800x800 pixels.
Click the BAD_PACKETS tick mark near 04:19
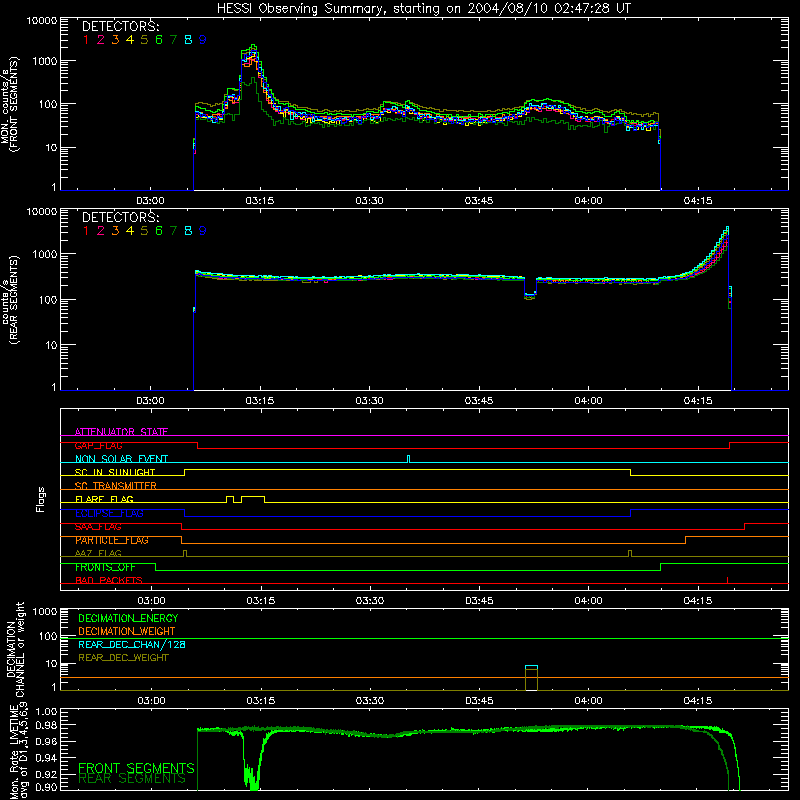click(728, 580)
